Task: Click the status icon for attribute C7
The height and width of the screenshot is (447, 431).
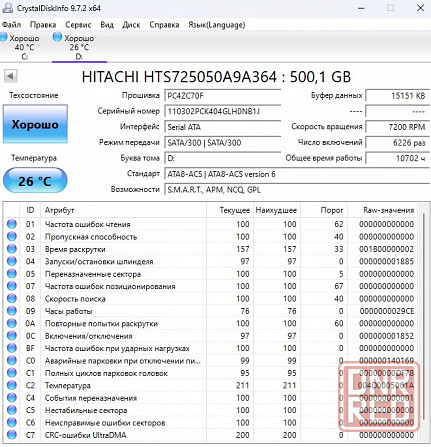Action: [12, 435]
